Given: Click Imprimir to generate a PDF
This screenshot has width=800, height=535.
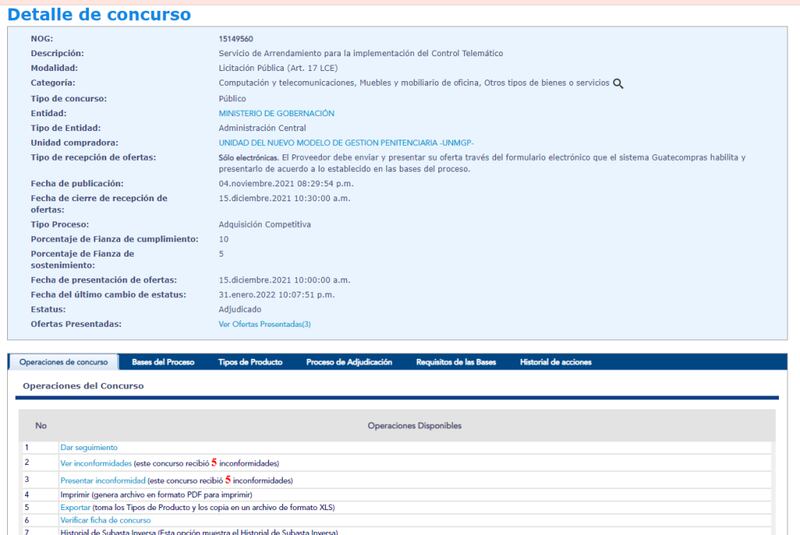Looking at the screenshot, I should (78, 494).
